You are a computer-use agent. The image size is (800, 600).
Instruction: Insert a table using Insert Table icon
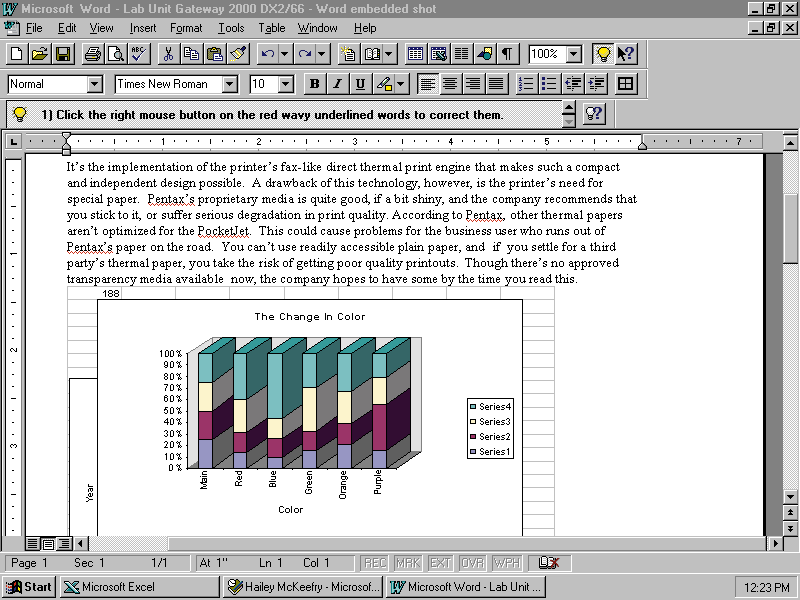pyautogui.click(x=415, y=54)
